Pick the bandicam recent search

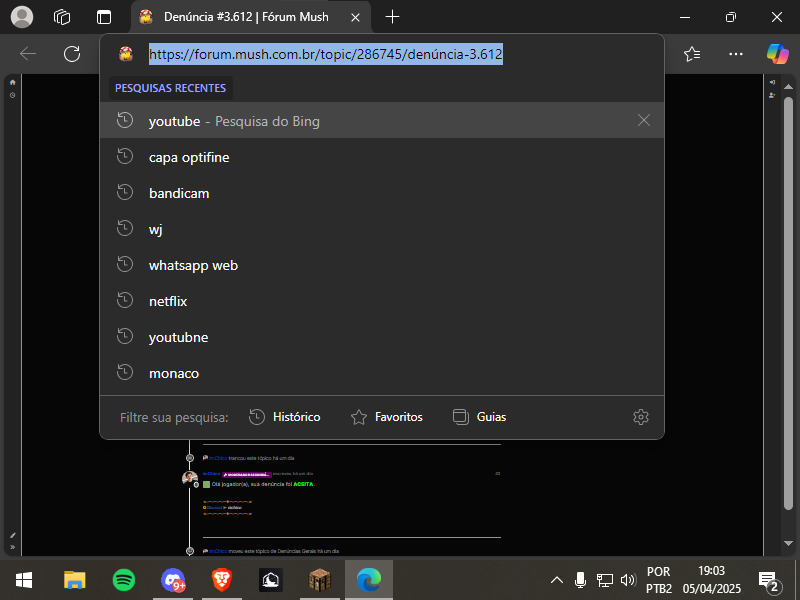point(382,193)
